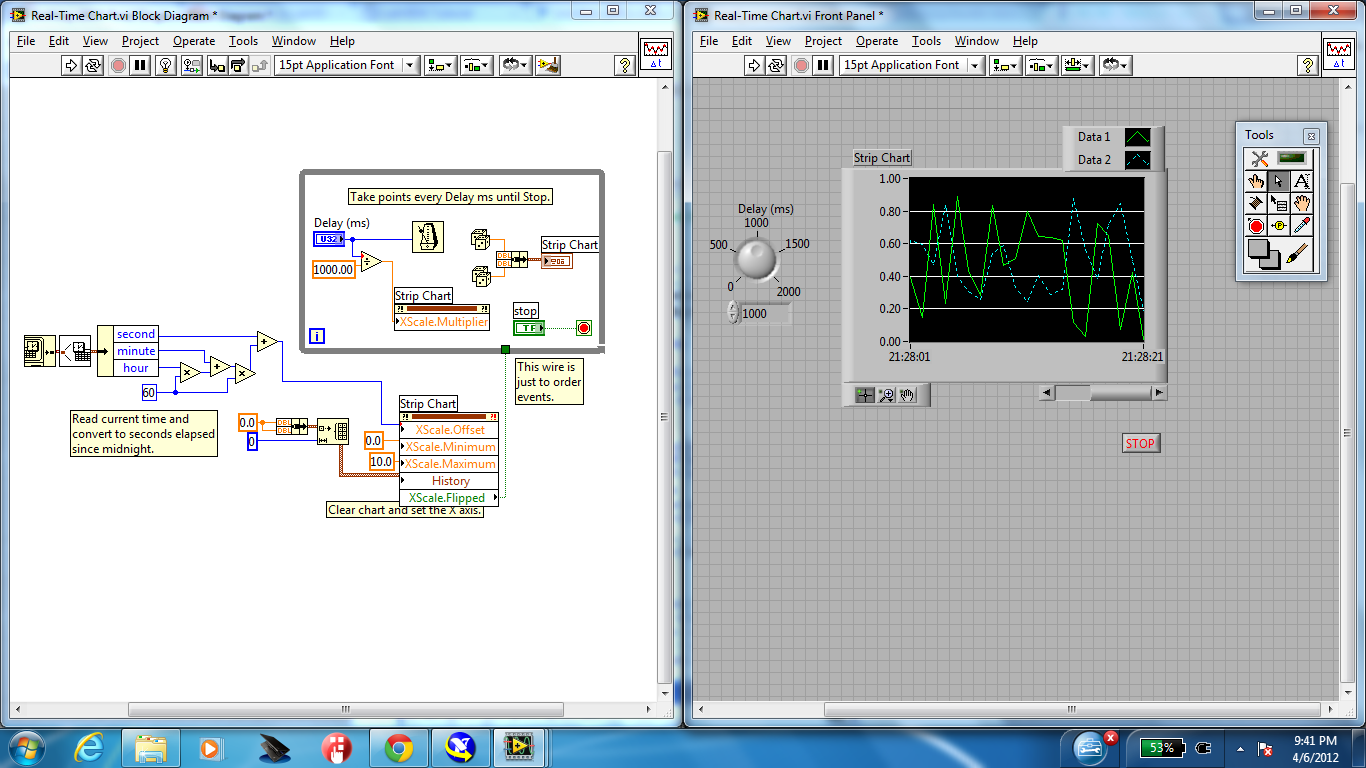This screenshot has height=768, width=1366.
Task: Choose the Probe tool in Tools palette
Action: click(x=1279, y=226)
